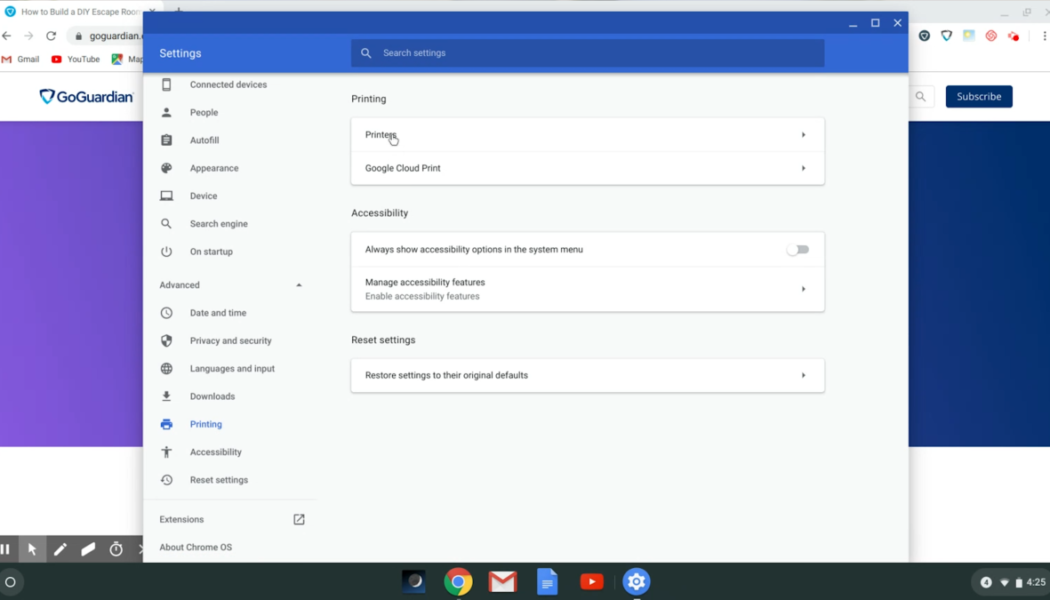Select the People section in Settings sidebar
The height and width of the screenshot is (600, 1050).
tap(206, 112)
